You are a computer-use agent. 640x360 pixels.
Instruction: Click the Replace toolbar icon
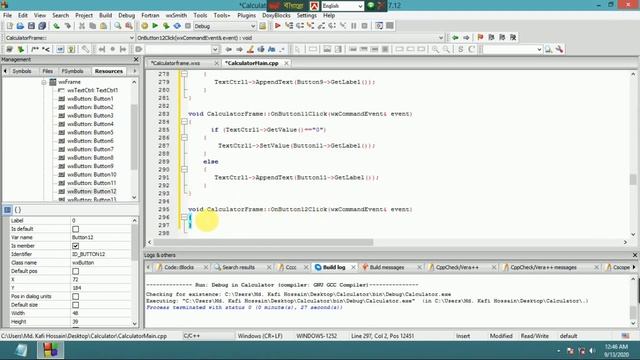coord(129,26)
